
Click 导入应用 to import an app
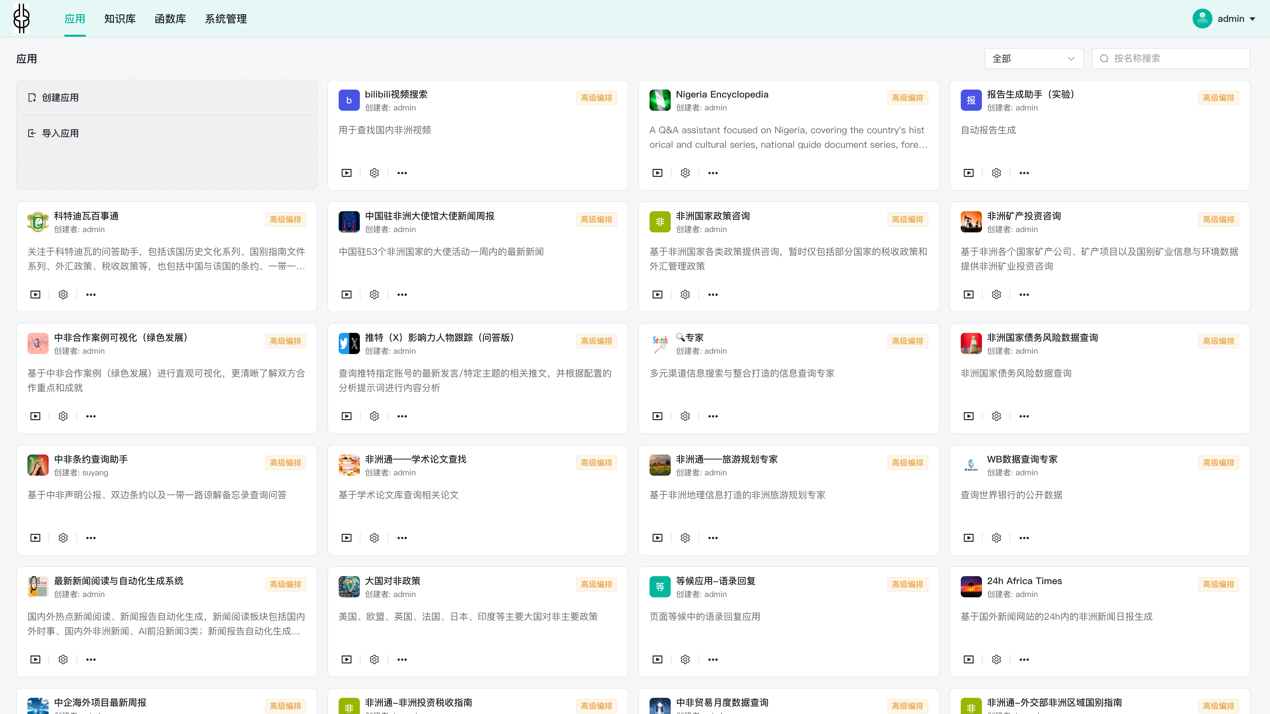[61, 133]
